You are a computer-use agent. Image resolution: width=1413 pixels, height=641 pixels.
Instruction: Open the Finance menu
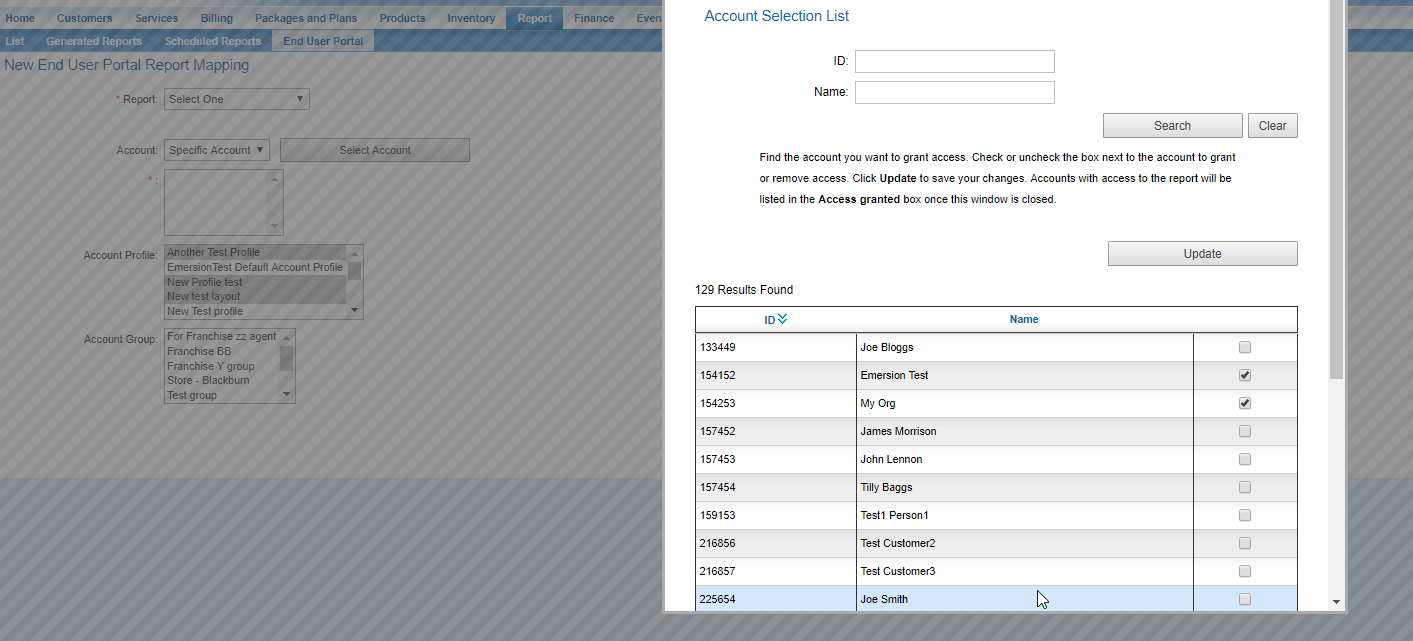pos(594,18)
